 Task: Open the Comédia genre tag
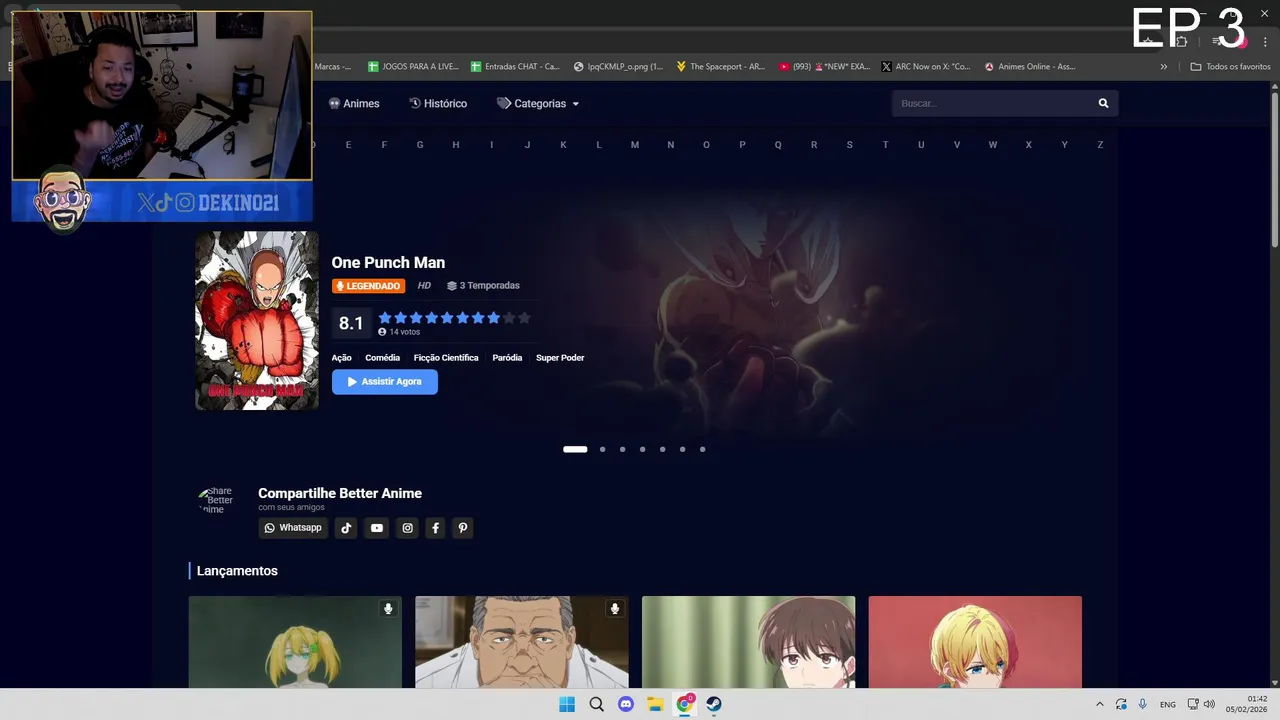tap(382, 358)
